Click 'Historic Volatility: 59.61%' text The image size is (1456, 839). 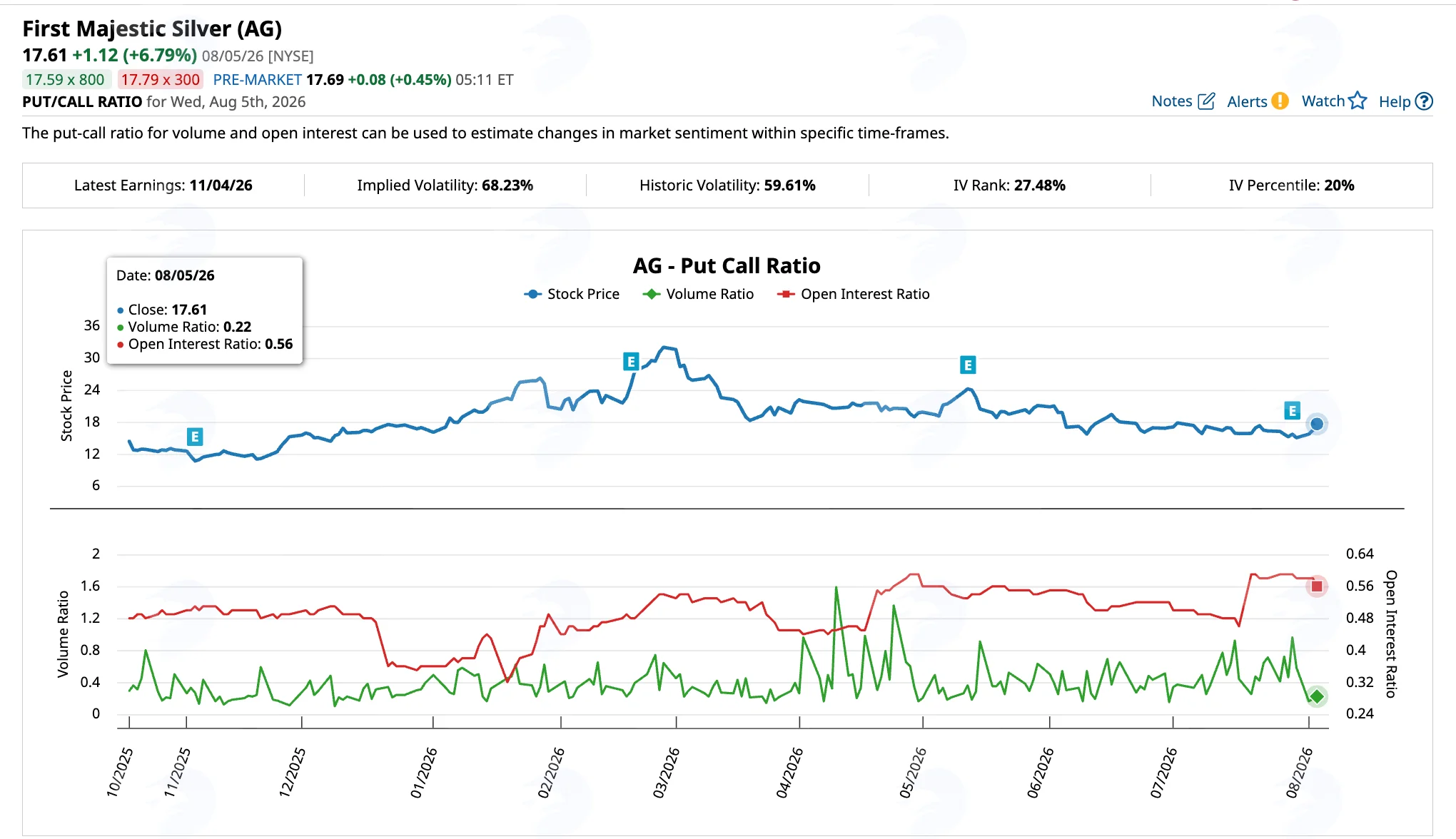727,185
